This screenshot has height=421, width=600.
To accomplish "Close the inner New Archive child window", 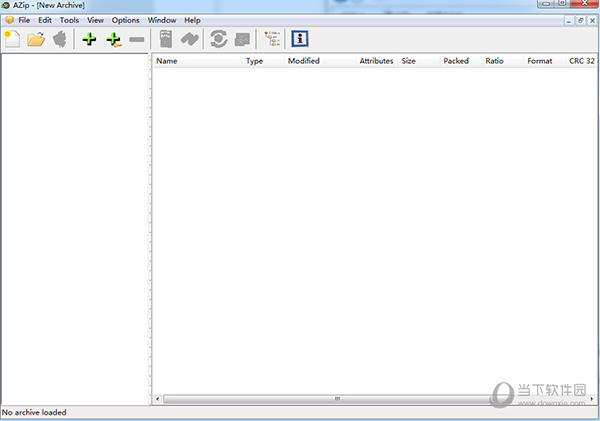I will pyautogui.click(x=592, y=21).
